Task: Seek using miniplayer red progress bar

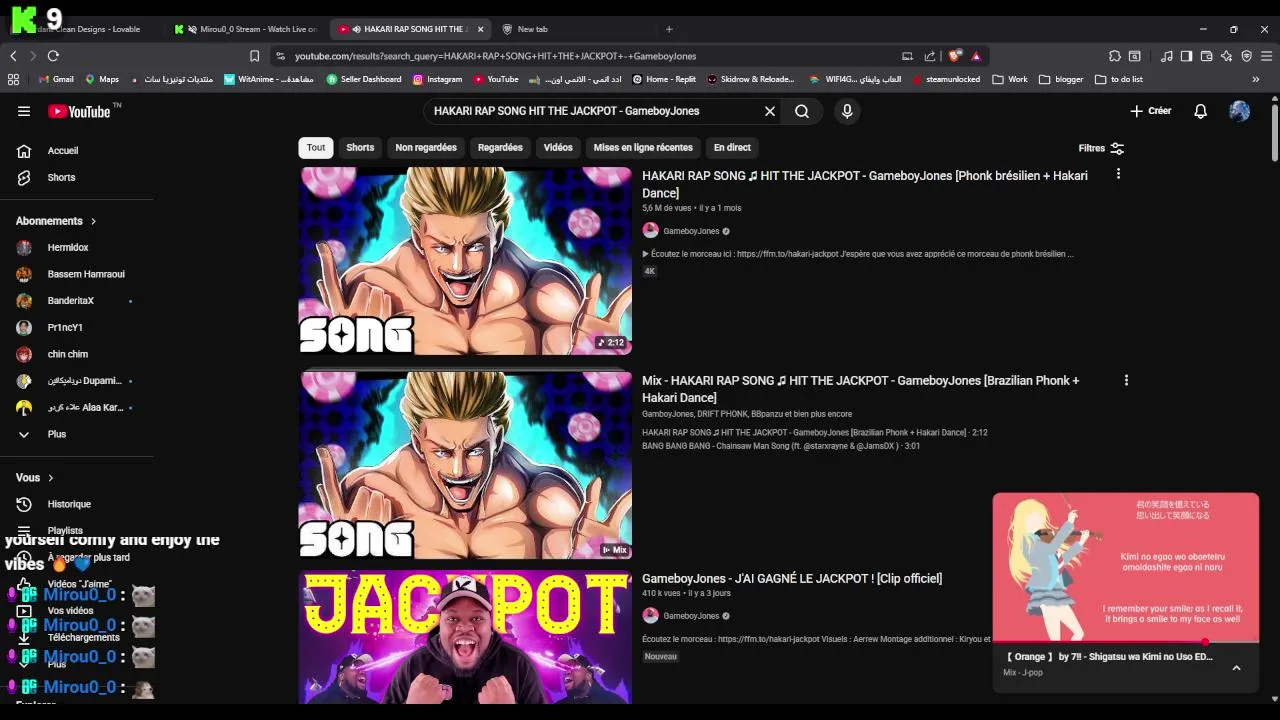Action: pos(1126,642)
